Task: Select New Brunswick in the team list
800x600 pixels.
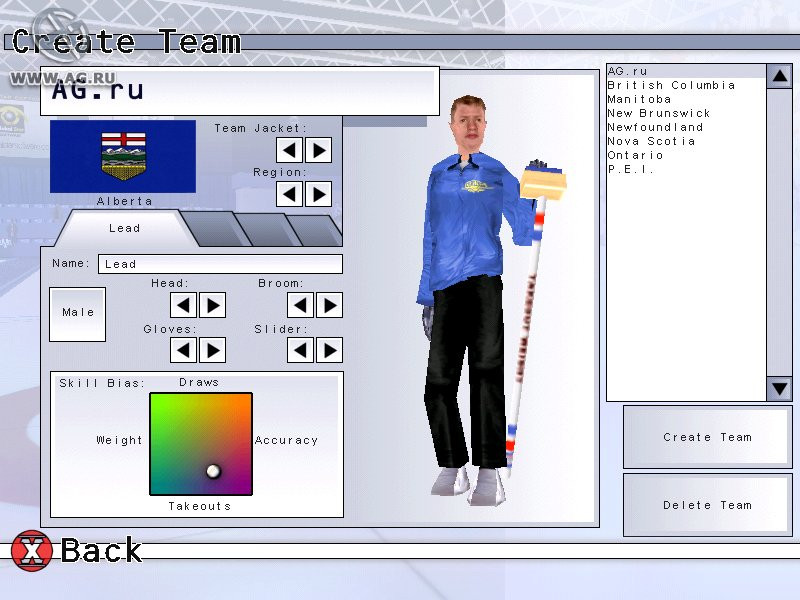Action: tap(686, 113)
